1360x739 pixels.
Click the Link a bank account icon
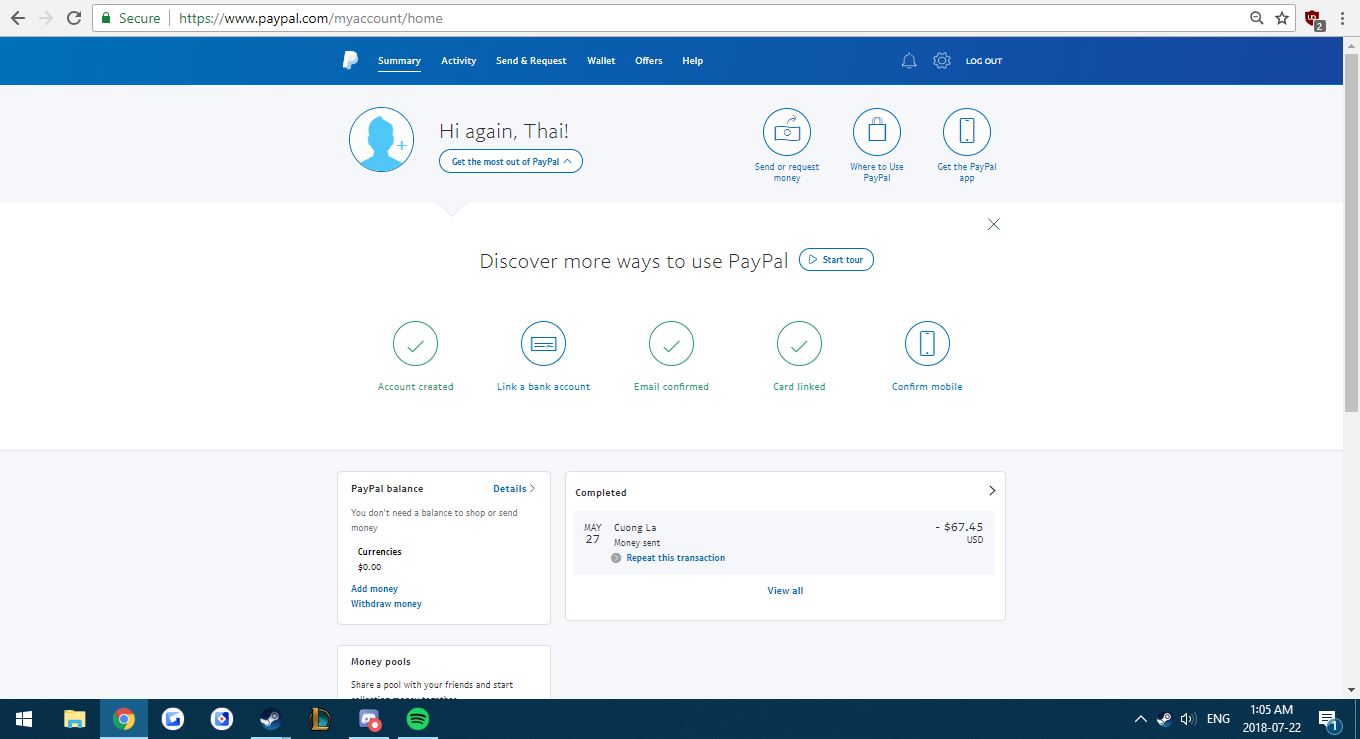[543, 344]
